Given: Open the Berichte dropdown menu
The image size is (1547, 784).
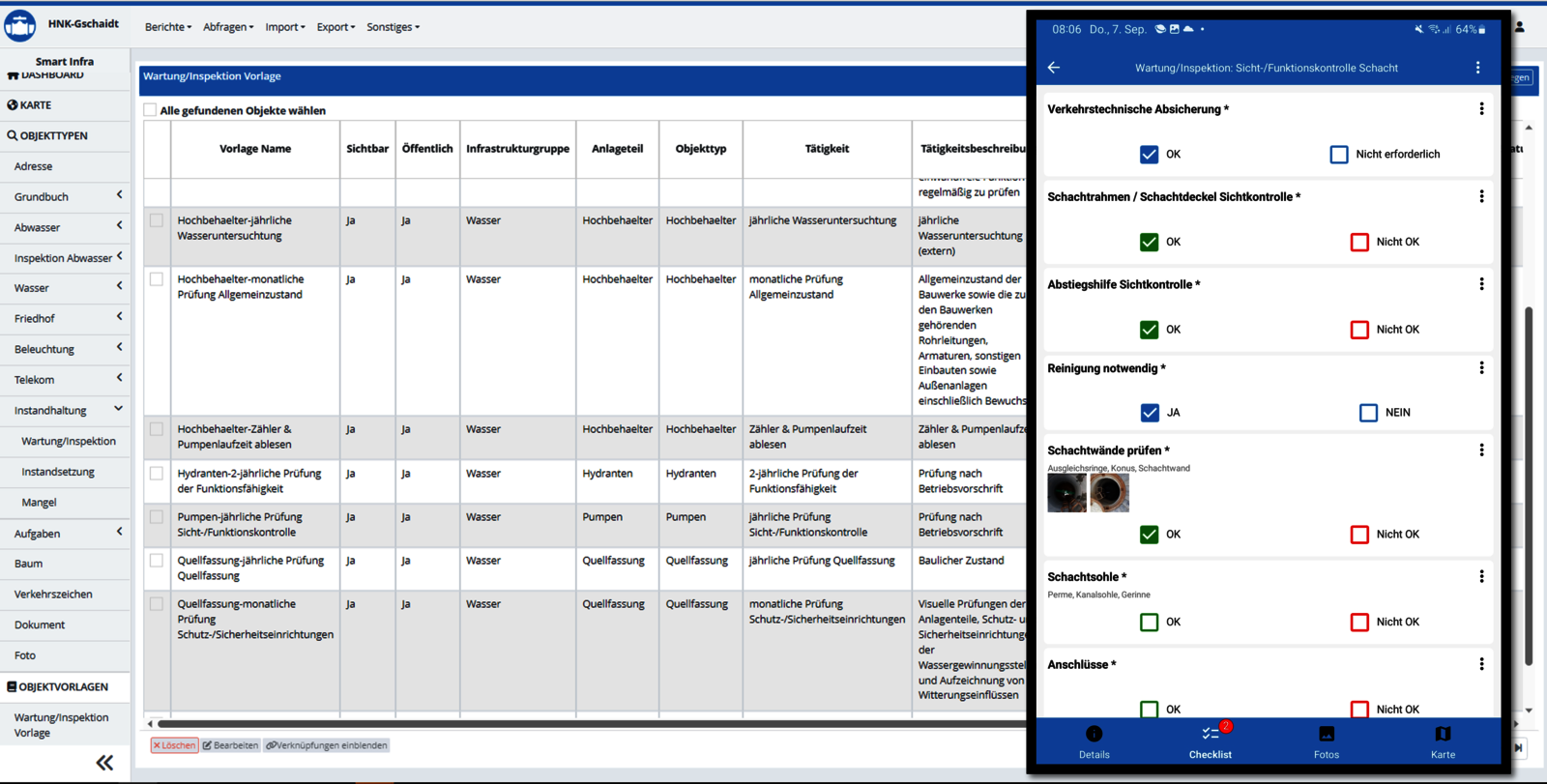Looking at the screenshot, I should pos(167,27).
